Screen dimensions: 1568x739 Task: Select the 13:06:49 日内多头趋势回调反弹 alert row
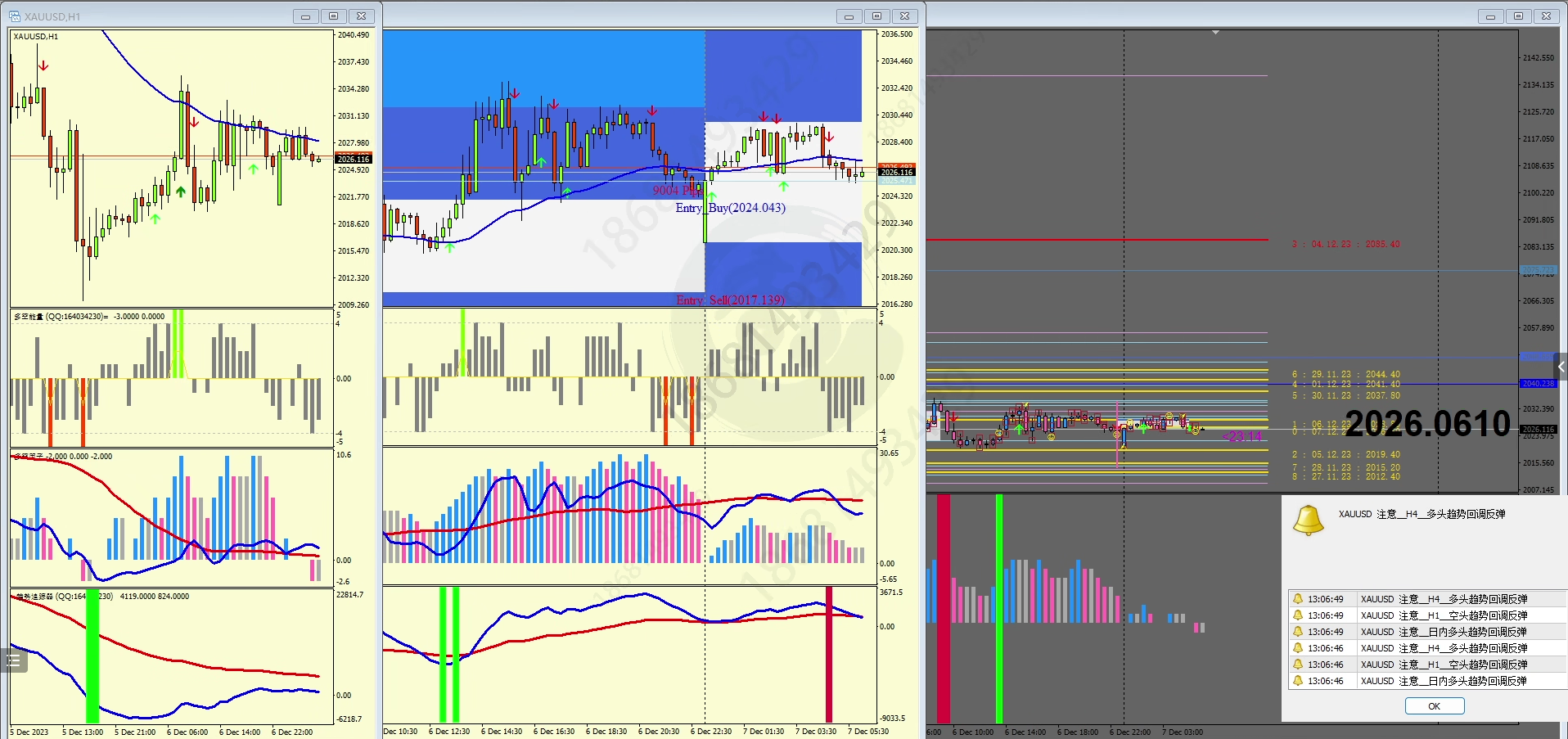coord(1427,632)
